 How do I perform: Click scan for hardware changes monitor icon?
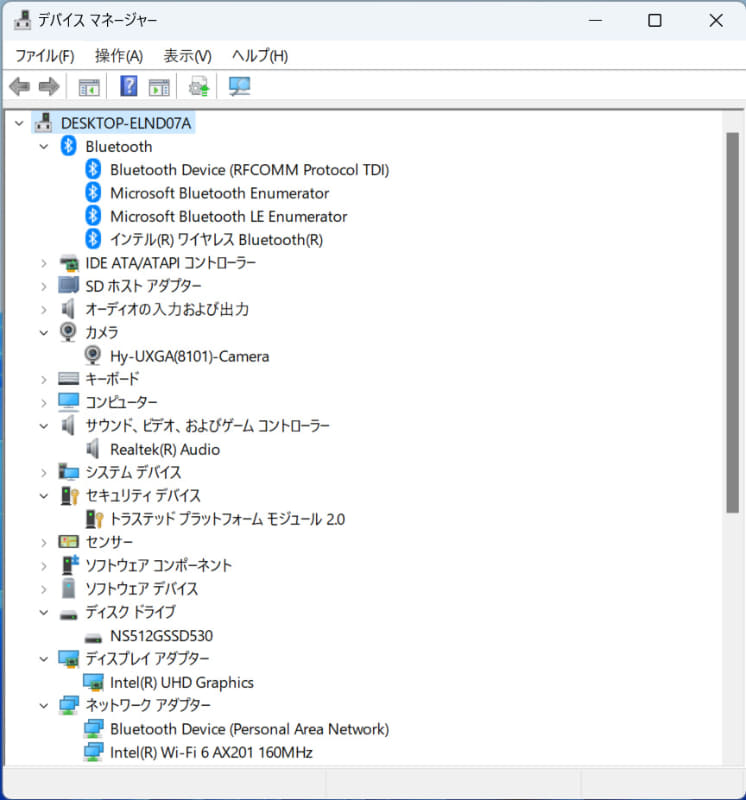coord(239,86)
